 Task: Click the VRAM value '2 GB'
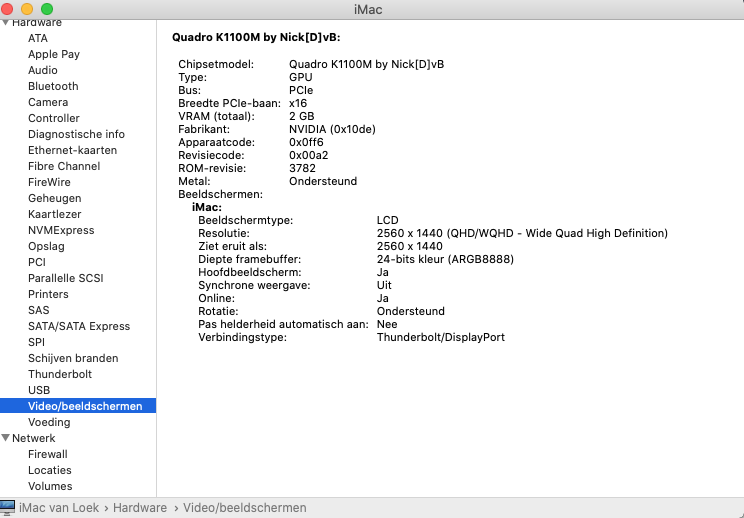(x=301, y=116)
